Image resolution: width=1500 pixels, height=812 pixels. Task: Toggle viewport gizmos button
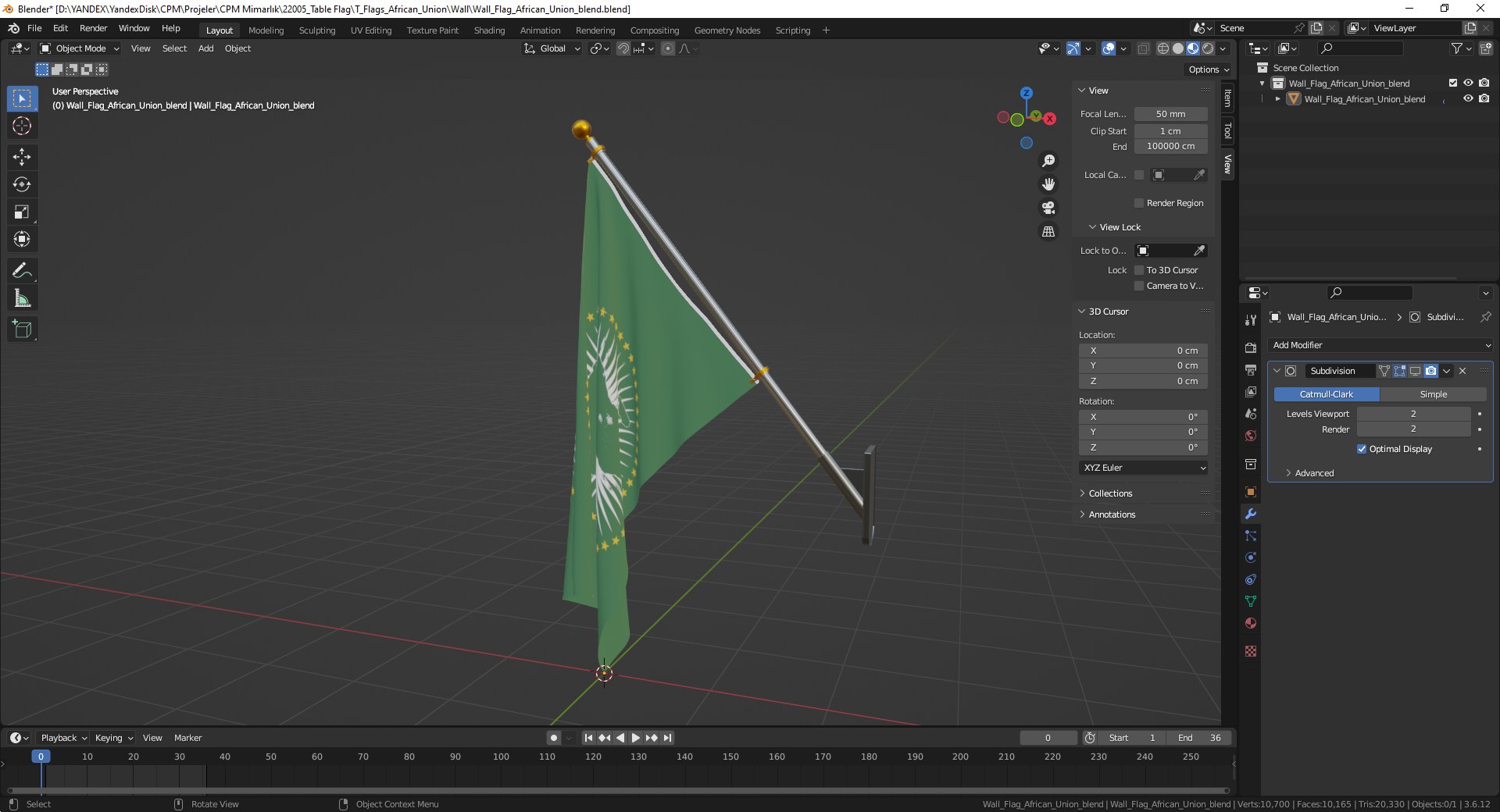1073,48
